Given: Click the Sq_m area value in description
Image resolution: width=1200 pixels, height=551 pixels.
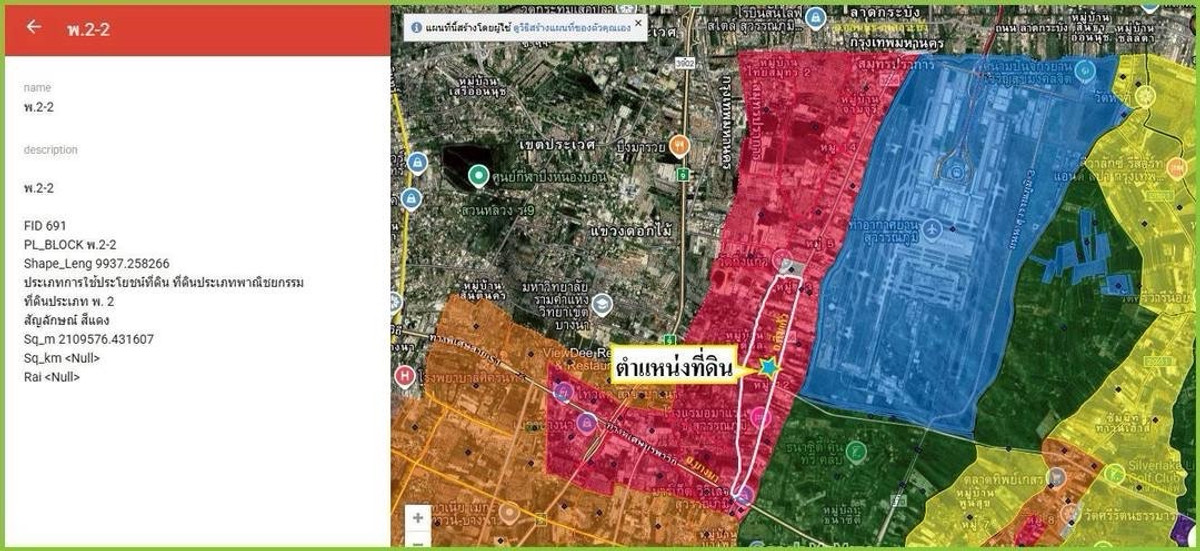Looking at the screenshot, I should (90, 339).
